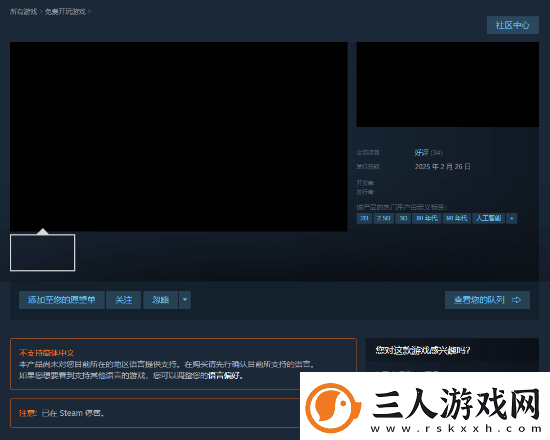
Task: Open the 社区中心 community hub button
Action: [x=512, y=25]
